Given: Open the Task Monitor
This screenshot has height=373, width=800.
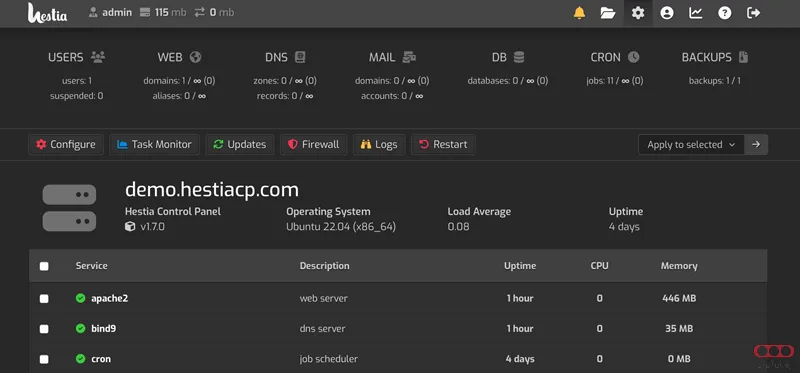Looking at the screenshot, I should pyautogui.click(x=154, y=144).
